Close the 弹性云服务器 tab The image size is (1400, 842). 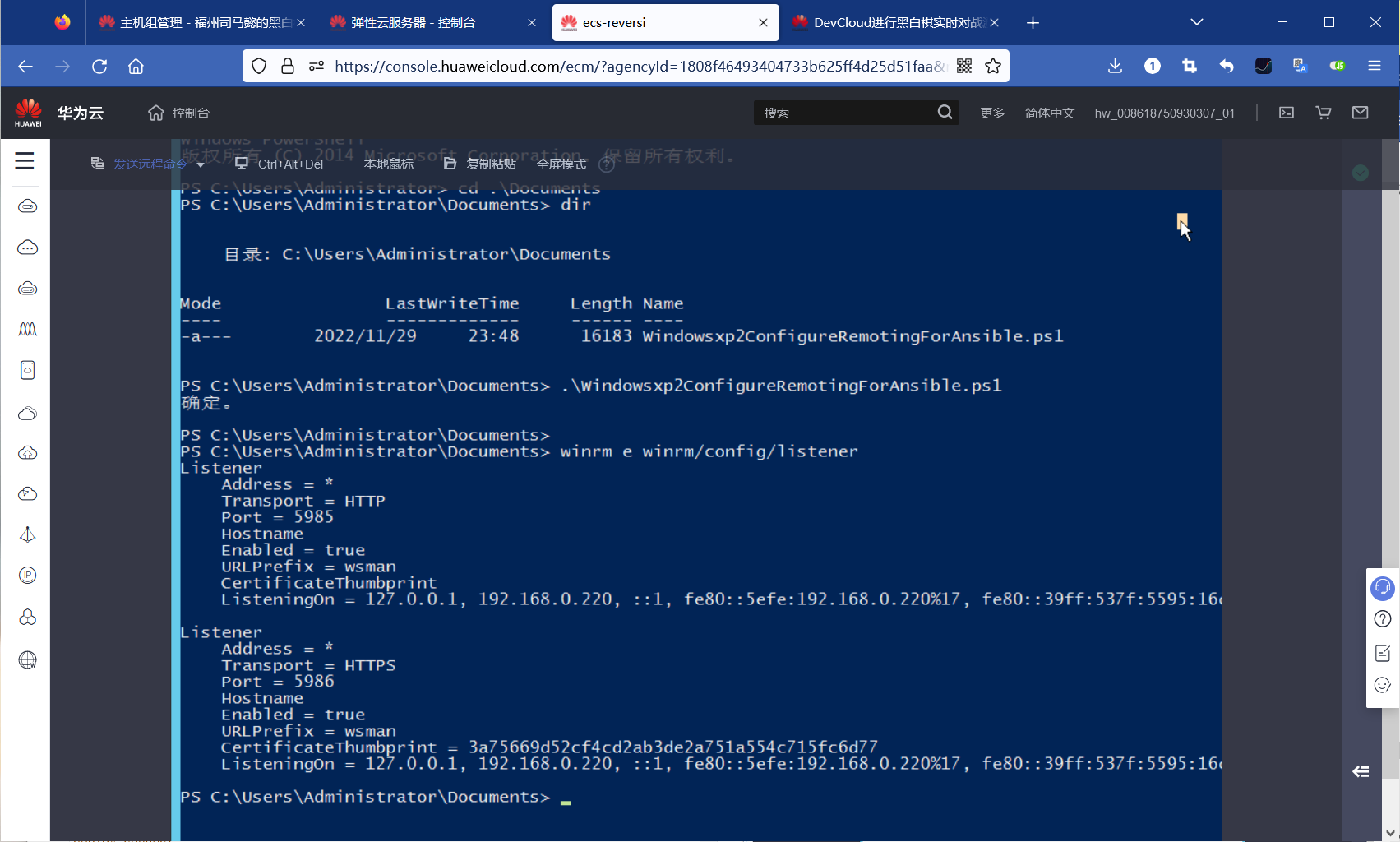click(532, 22)
